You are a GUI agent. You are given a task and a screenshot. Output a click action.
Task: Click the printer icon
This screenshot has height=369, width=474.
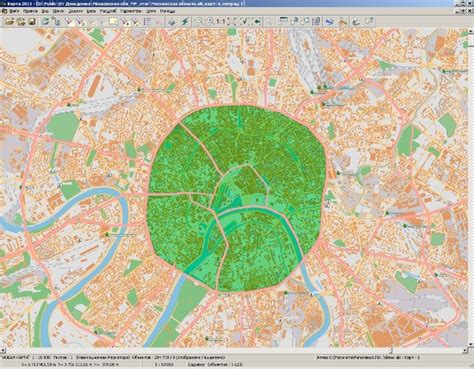[172, 22]
